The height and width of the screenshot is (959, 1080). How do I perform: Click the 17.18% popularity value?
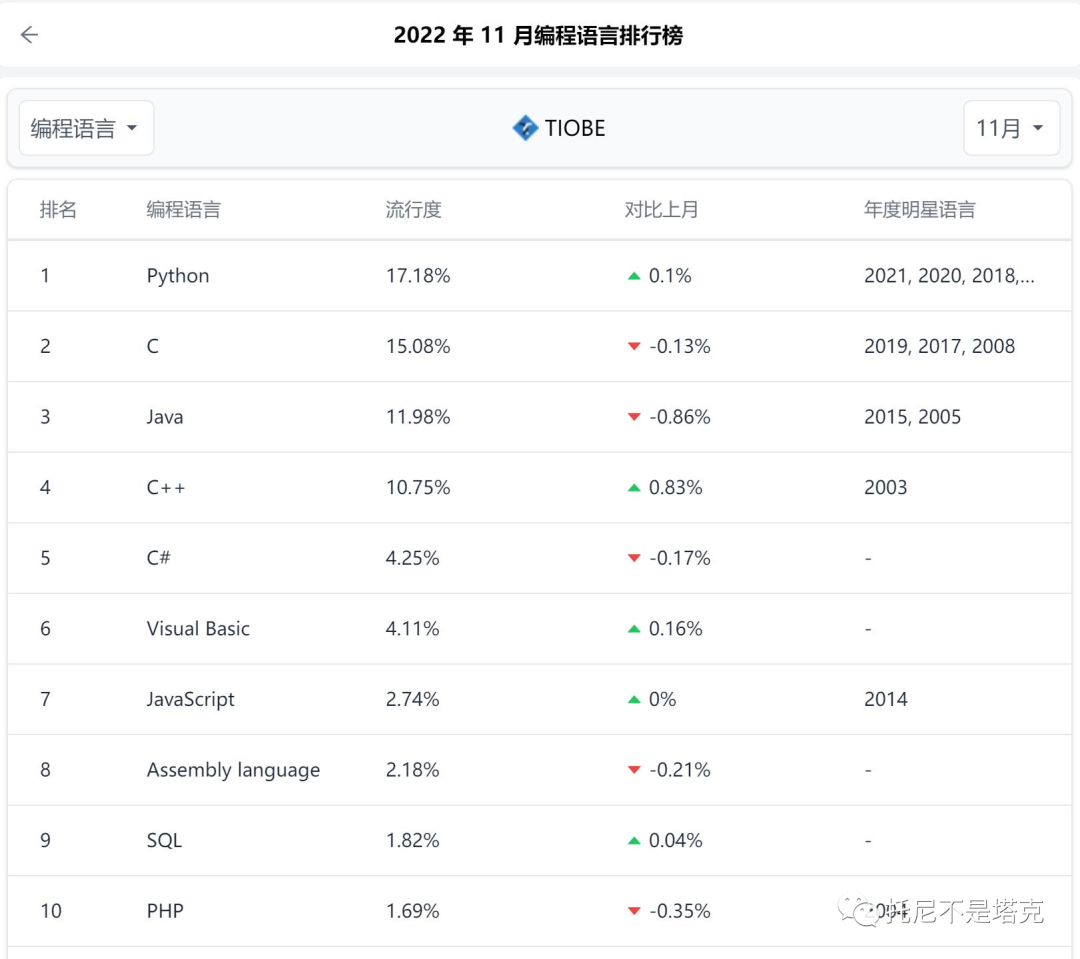[x=418, y=276]
